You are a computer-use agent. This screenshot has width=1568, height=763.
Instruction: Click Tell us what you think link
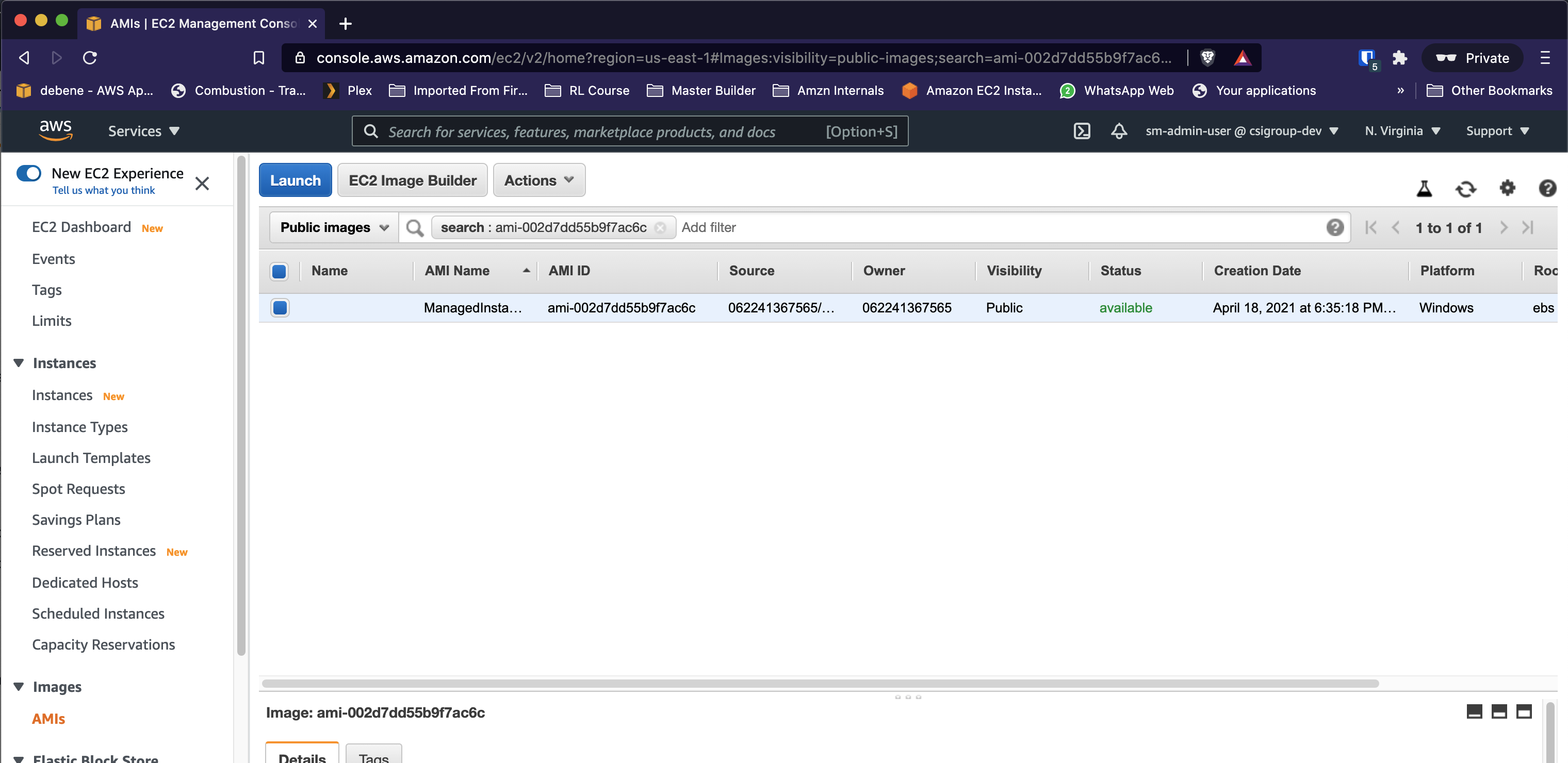click(x=104, y=190)
